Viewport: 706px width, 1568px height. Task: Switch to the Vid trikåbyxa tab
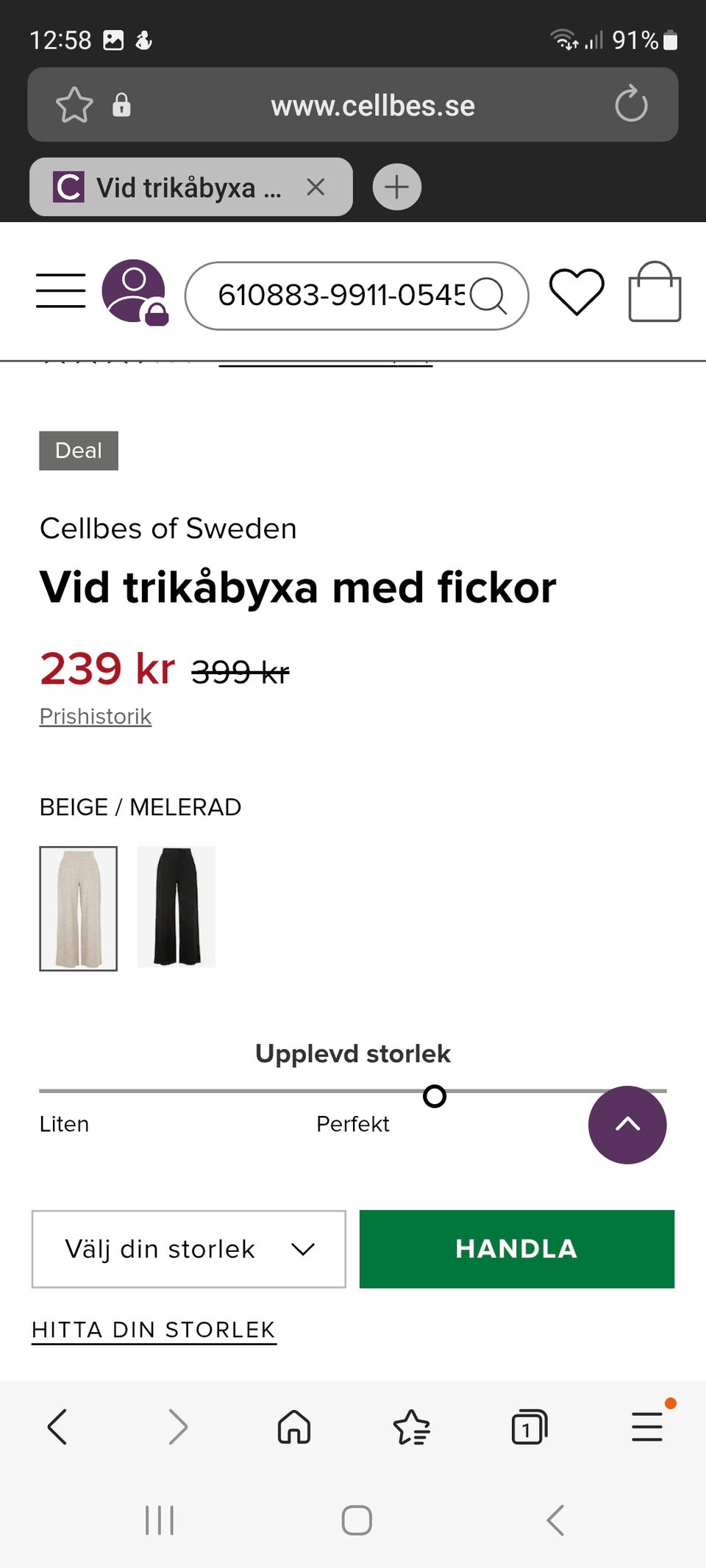(176, 187)
